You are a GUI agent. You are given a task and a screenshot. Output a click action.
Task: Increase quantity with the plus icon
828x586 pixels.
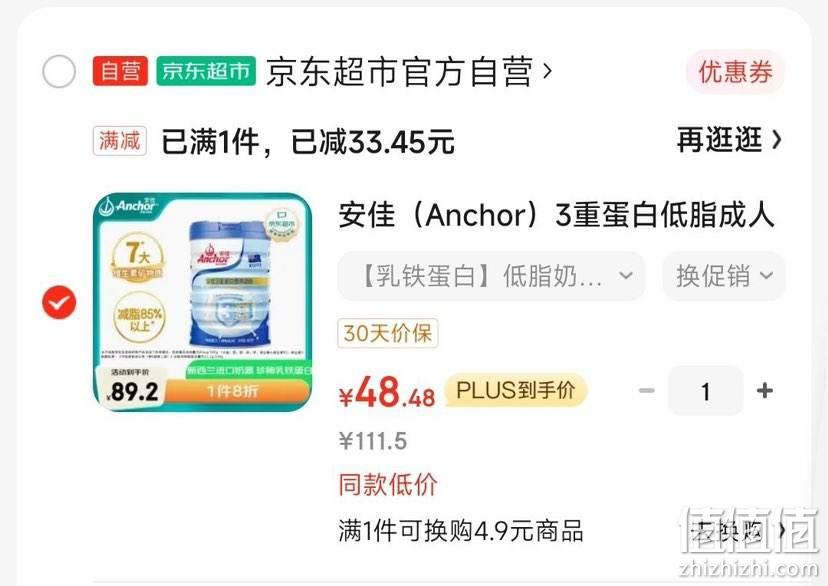pos(765,391)
